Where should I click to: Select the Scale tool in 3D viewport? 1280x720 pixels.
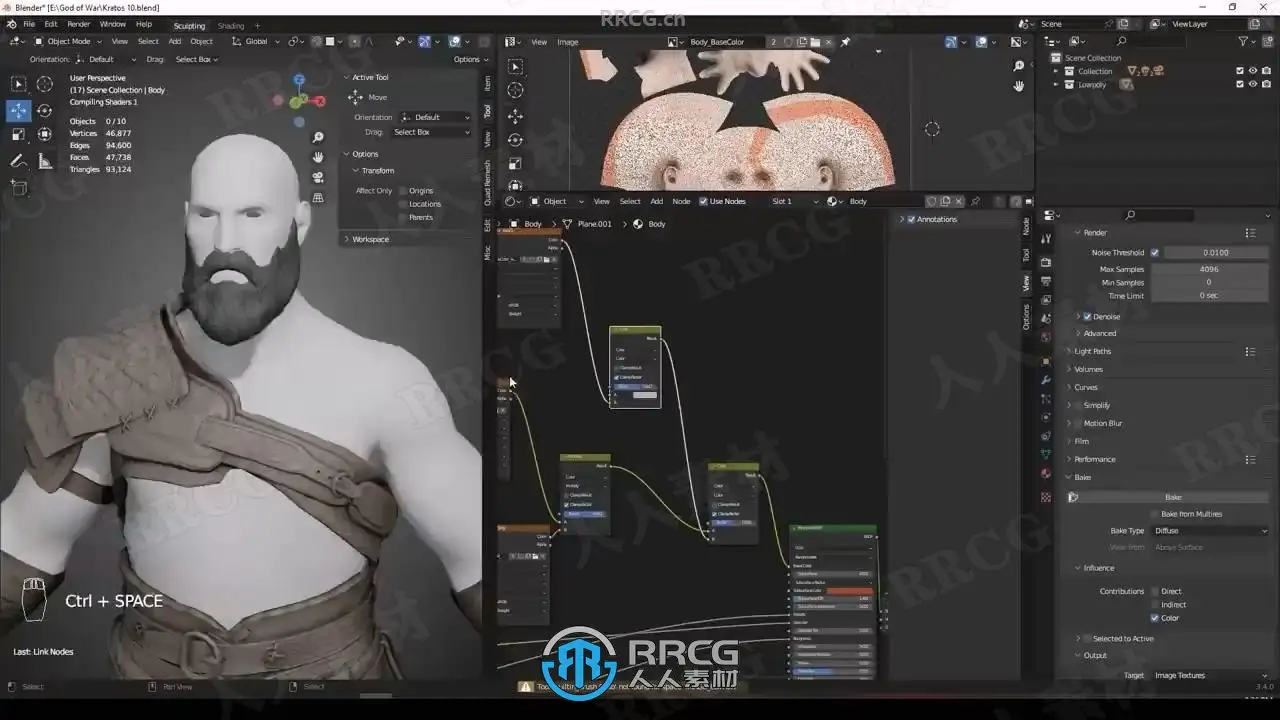coord(19,134)
